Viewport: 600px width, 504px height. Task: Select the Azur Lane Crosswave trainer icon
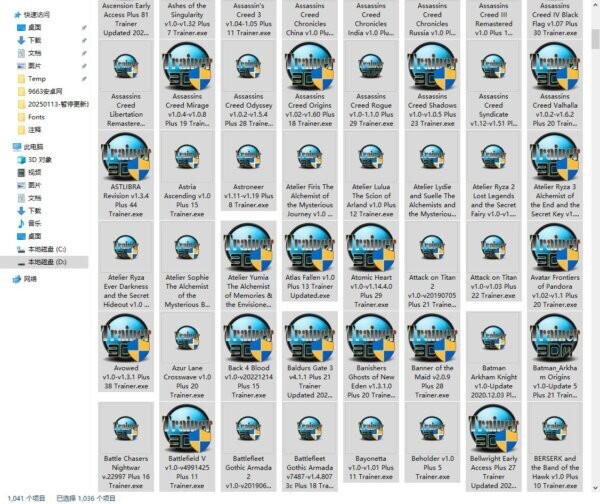click(x=187, y=338)
